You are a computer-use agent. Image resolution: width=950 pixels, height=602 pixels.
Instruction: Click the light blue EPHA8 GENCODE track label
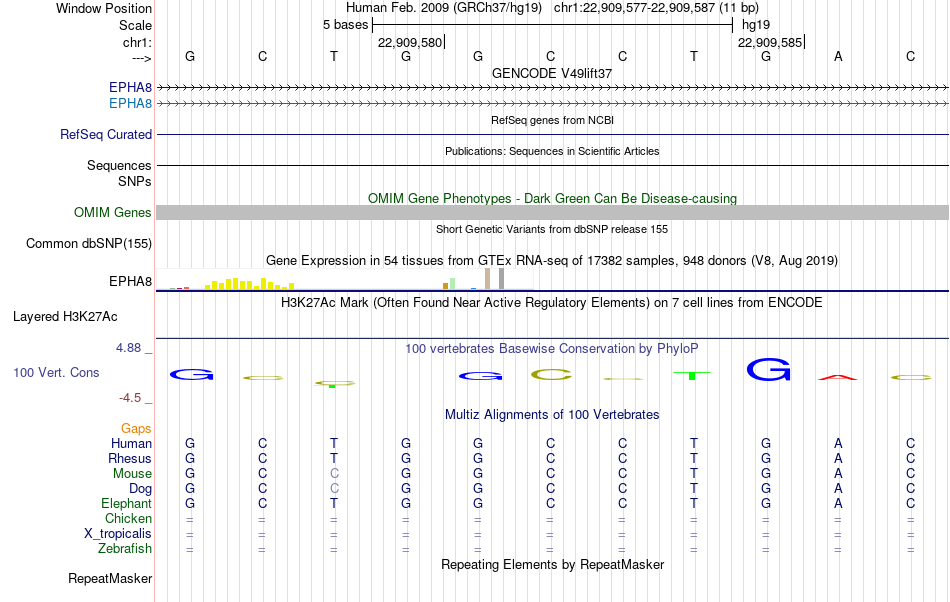pyautogui.click(x=130, y=104)
